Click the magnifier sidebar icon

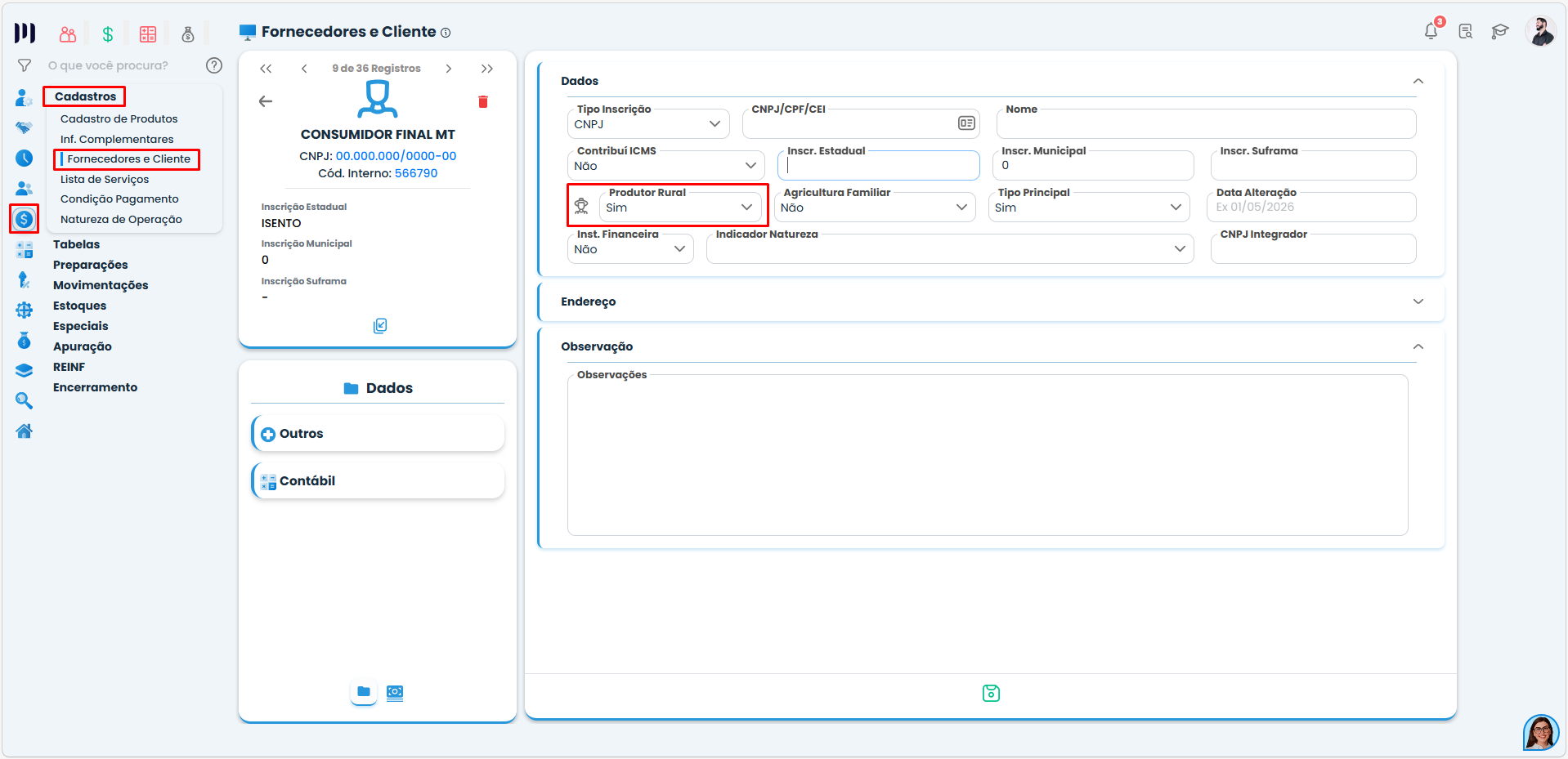click(25, 400)
